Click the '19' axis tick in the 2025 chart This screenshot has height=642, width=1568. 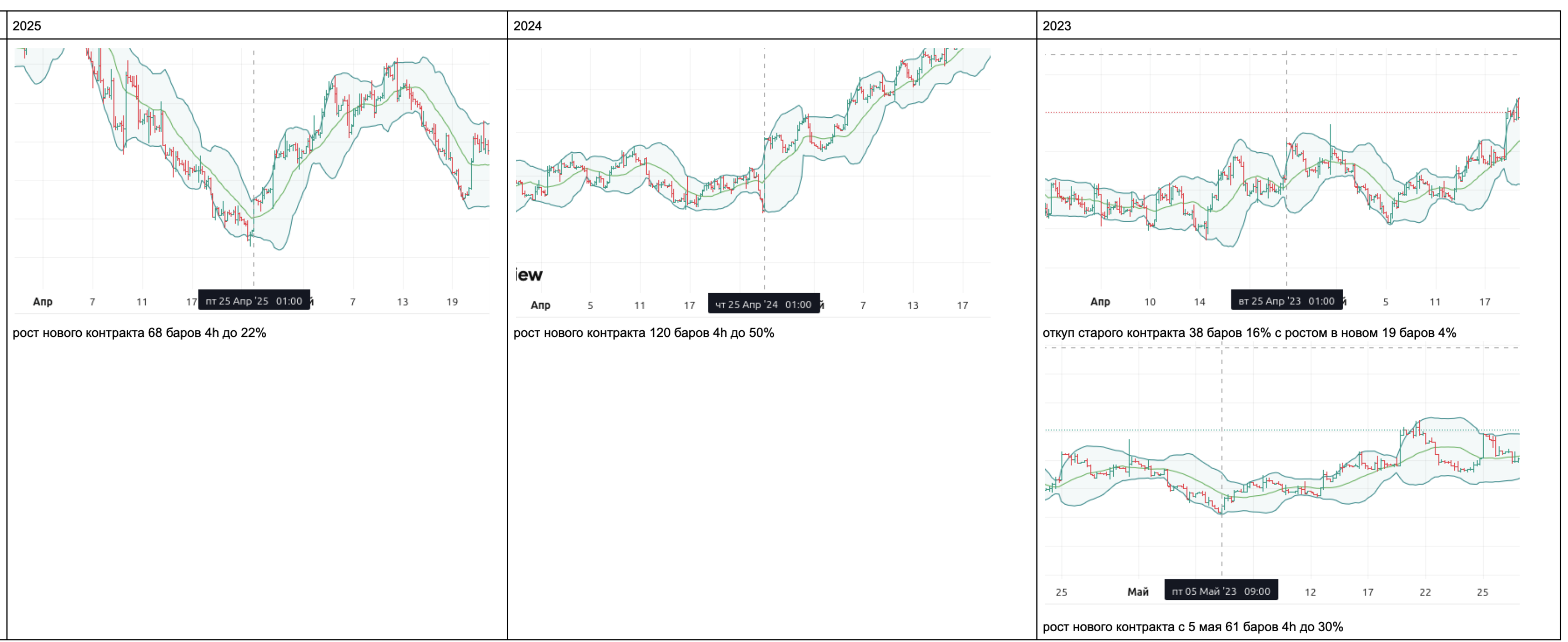452,301
